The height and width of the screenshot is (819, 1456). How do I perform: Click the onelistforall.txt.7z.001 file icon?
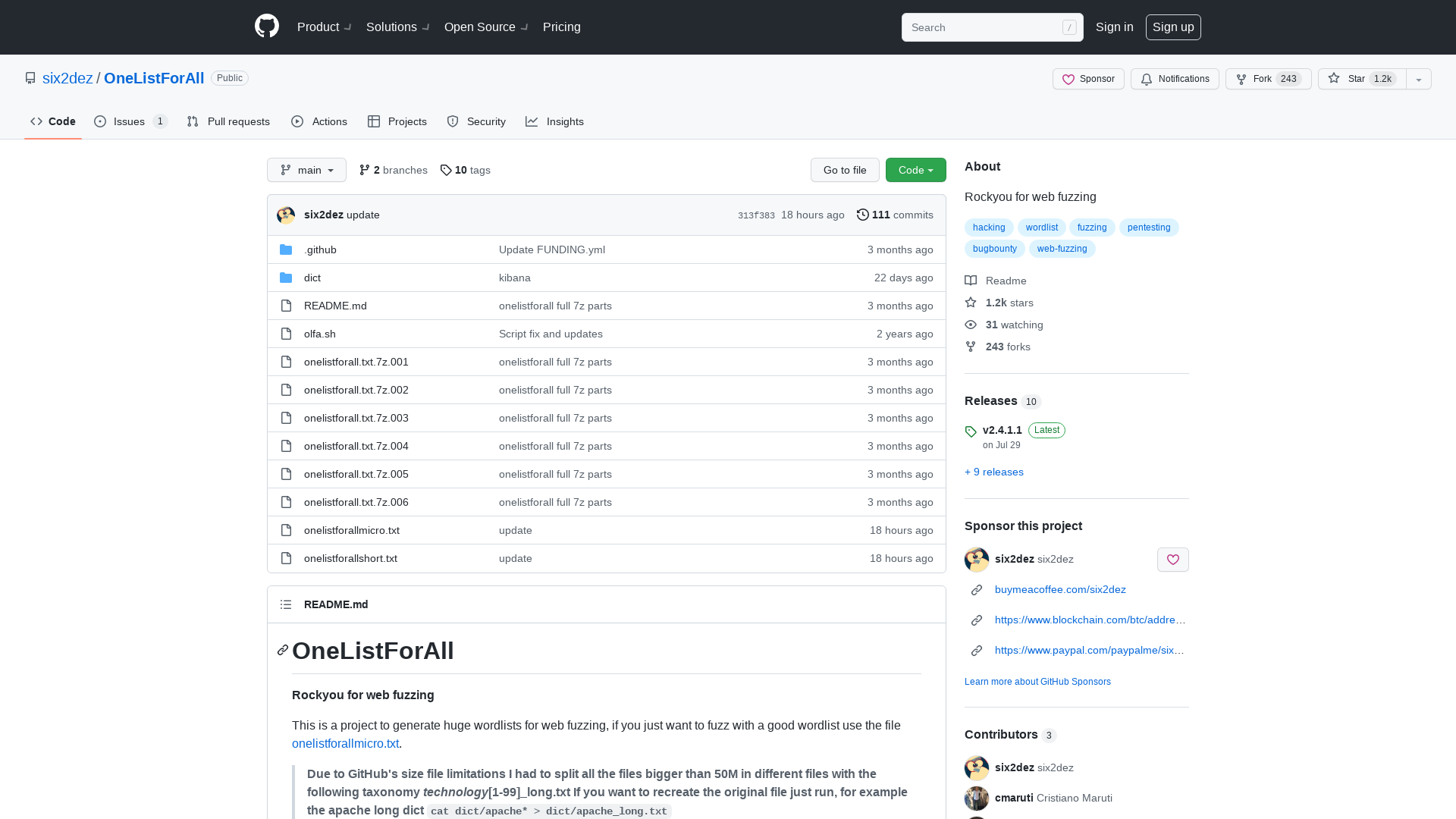tap(286, 362)
